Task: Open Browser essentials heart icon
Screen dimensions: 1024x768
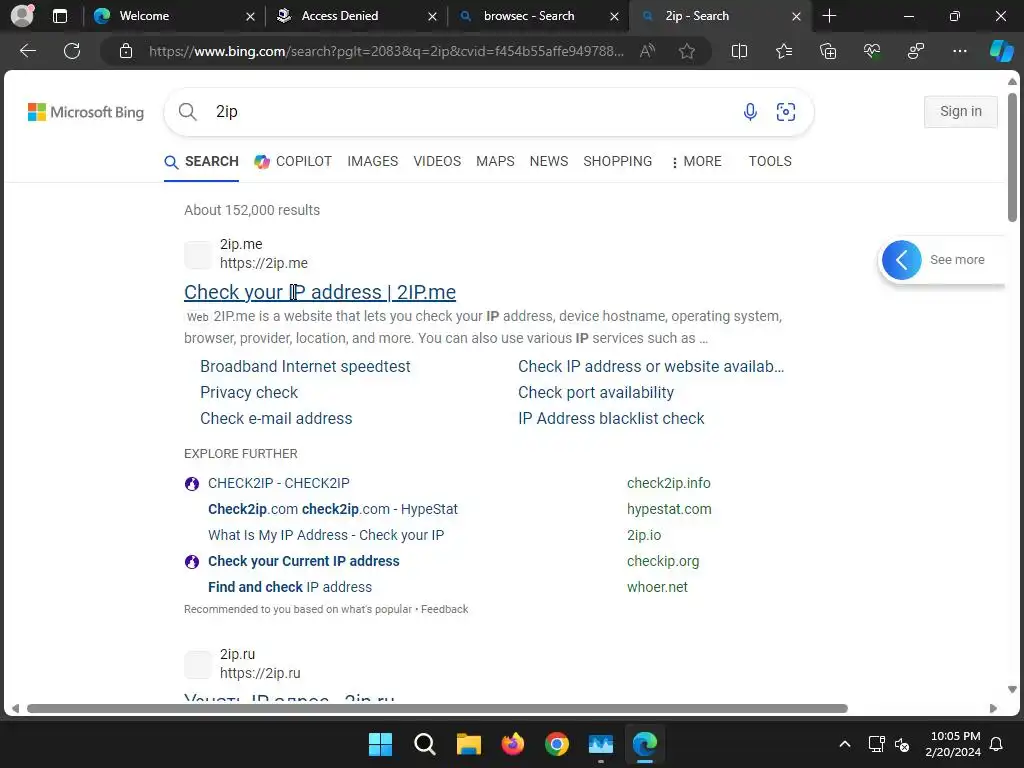Action: 872,51
